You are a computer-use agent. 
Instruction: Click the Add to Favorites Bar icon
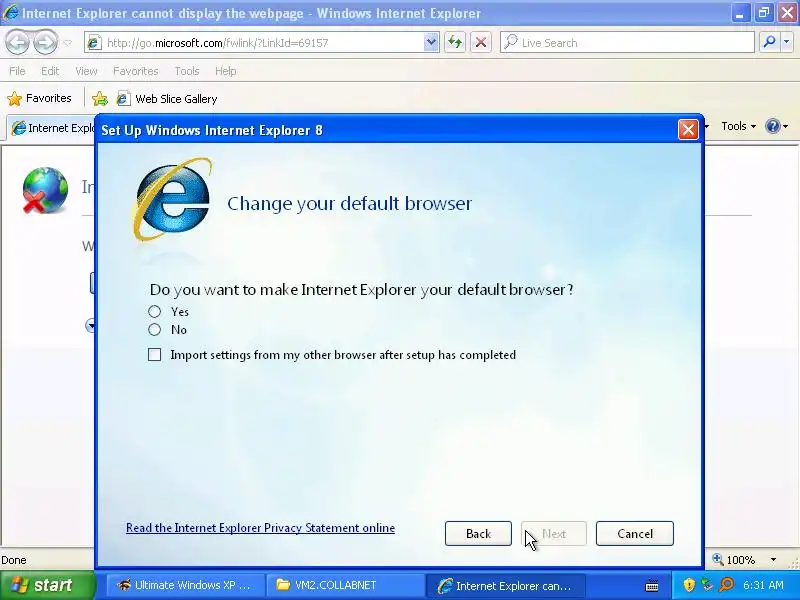click(x=100, y=98)
